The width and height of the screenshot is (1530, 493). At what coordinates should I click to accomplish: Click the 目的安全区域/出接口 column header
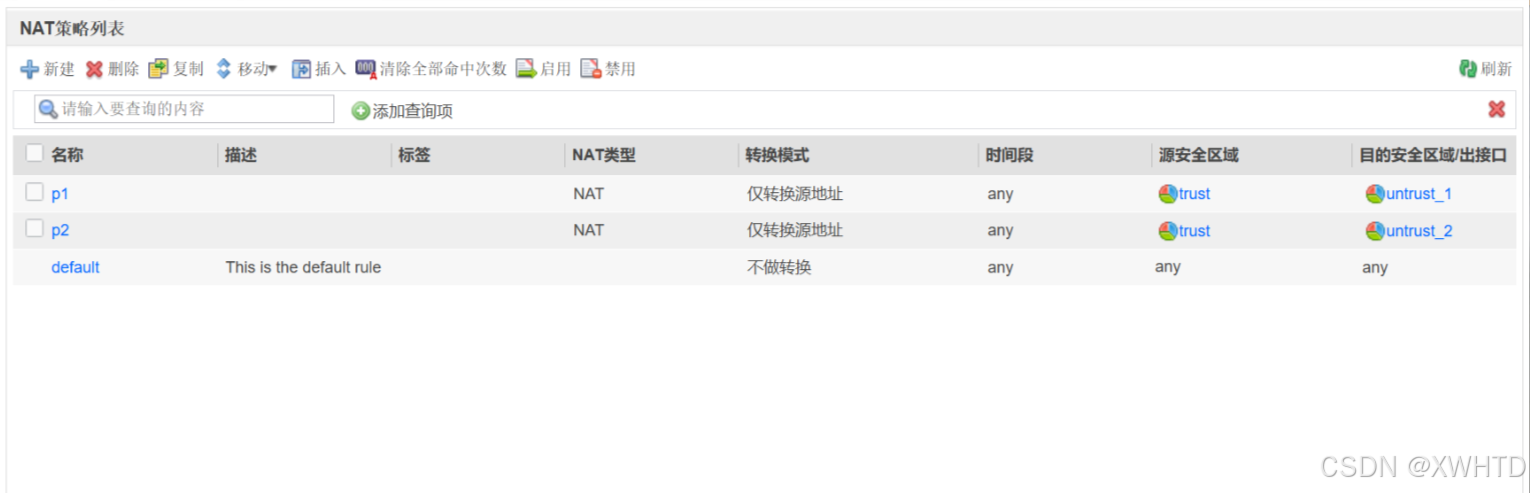click(1433, 155)
